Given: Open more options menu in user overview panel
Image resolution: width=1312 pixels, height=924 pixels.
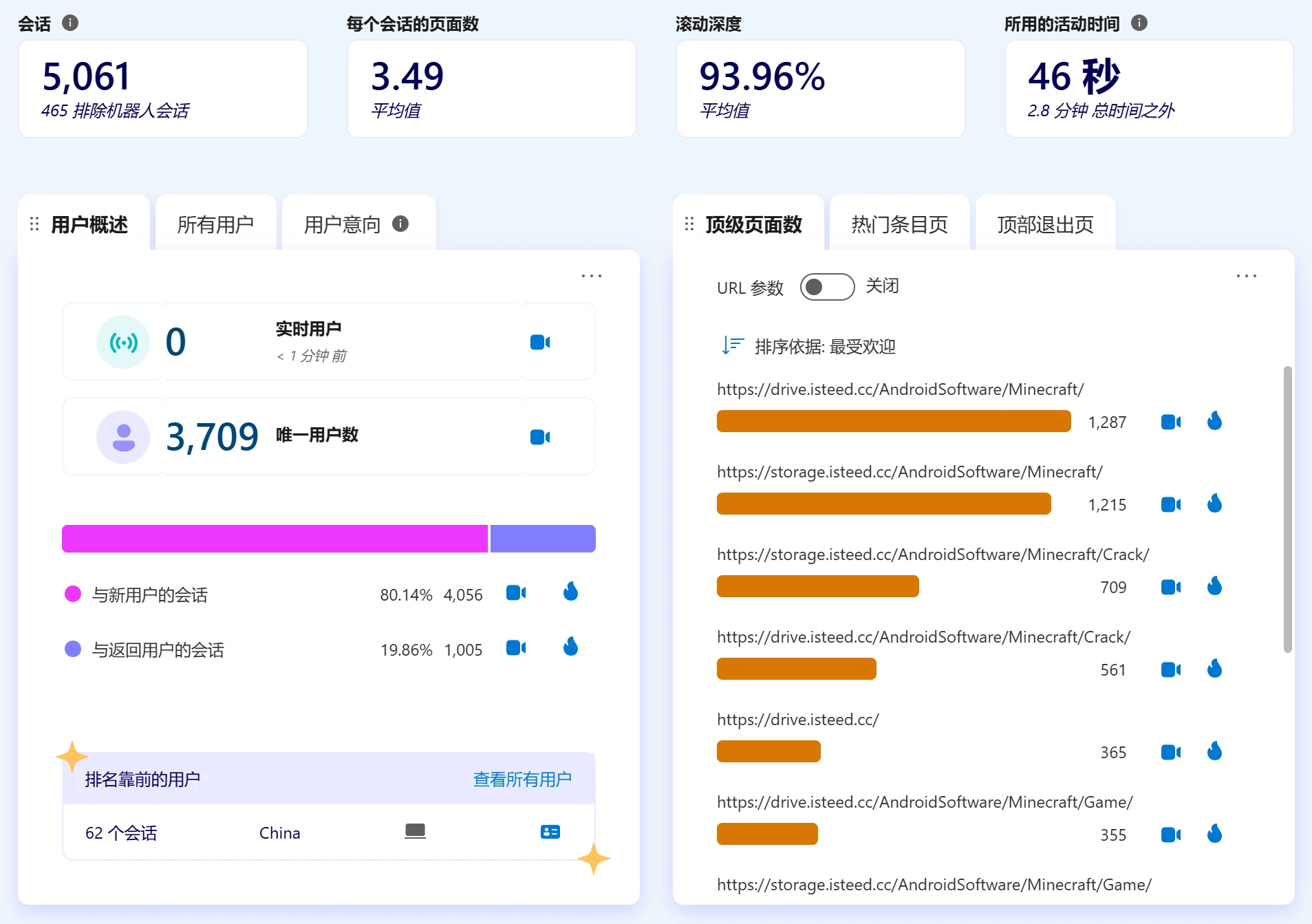Looking at the screenshot, I should (x=591, y=276).
